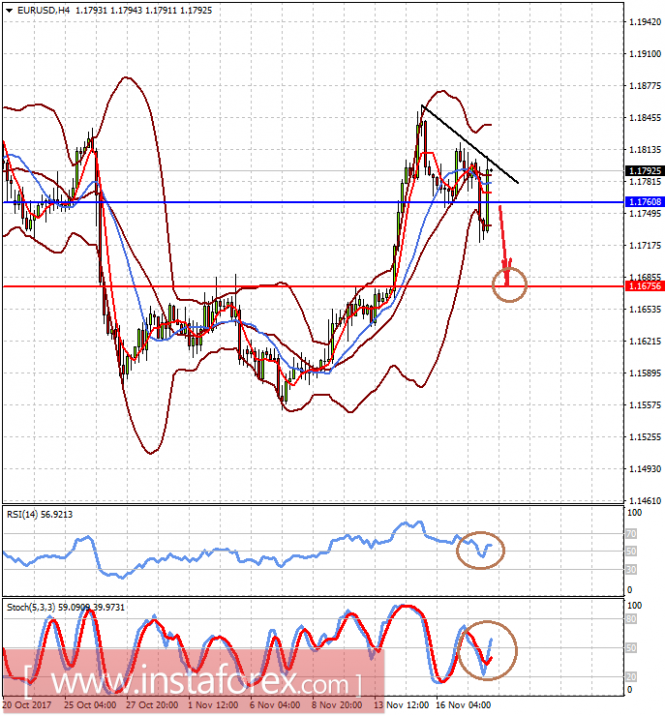Viewport: 665px width, 716px height.
Task: Click the red downward arrow drawing
Action: coord(505,245)
